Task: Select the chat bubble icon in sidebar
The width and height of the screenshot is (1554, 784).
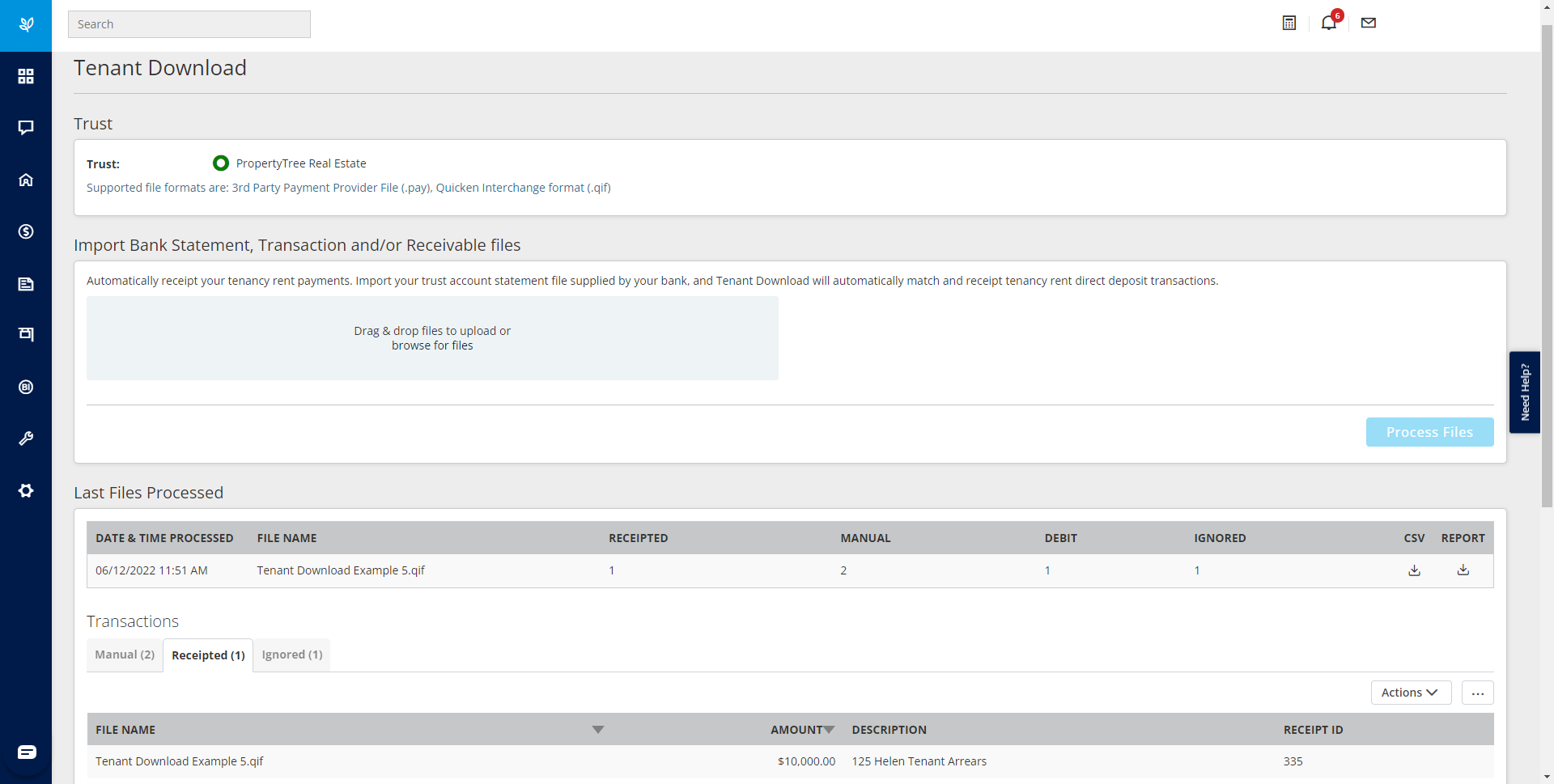Action: tap(26, 128)
